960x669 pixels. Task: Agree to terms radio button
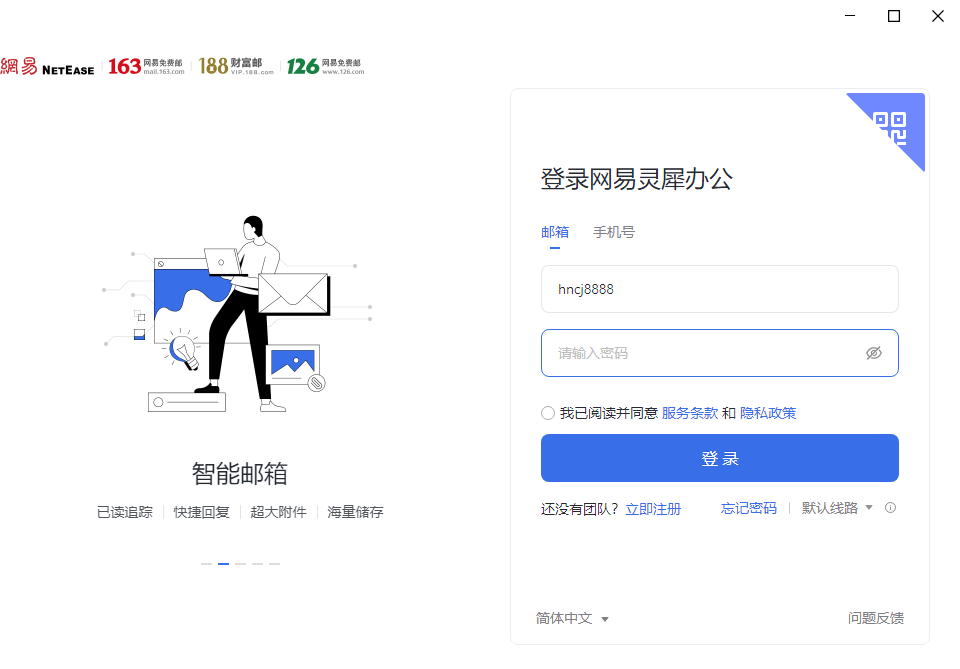pyautogui.click(x=548, y=413)
